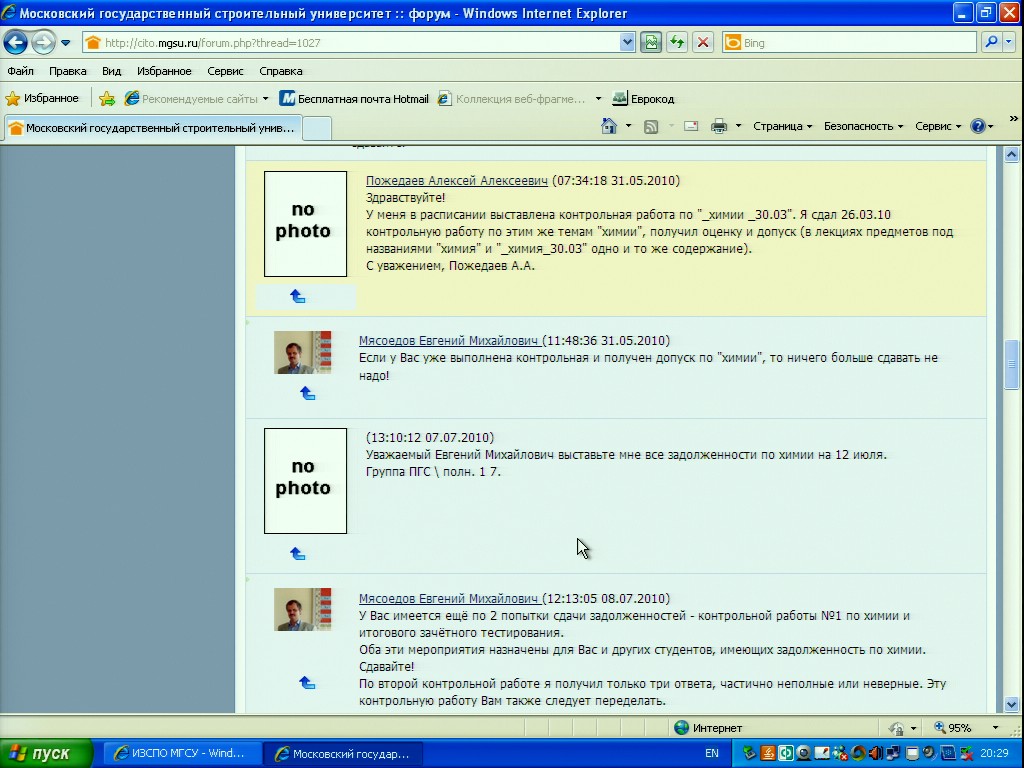Click the Bing search box
The height and width of the screenshot is (768, 1024).
pyautogui.click(x=849, y=43)
